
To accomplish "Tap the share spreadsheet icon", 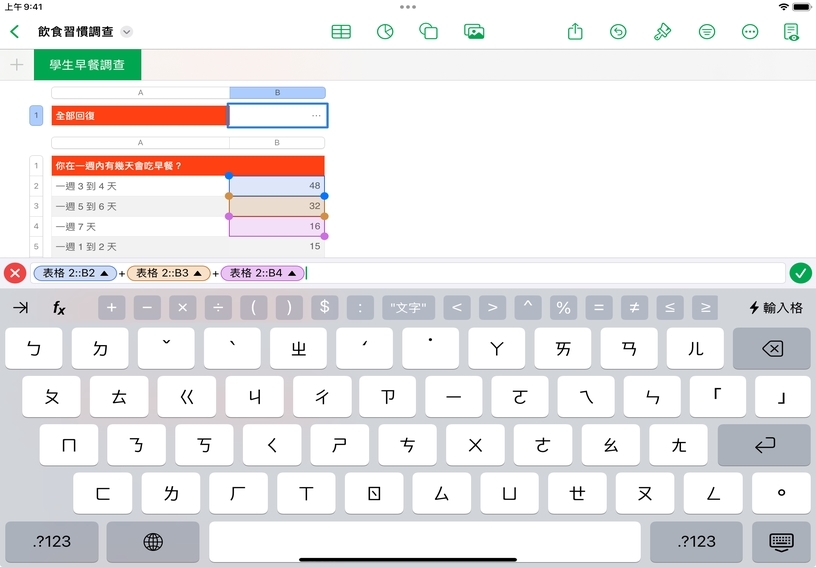I will pos(575,32).
